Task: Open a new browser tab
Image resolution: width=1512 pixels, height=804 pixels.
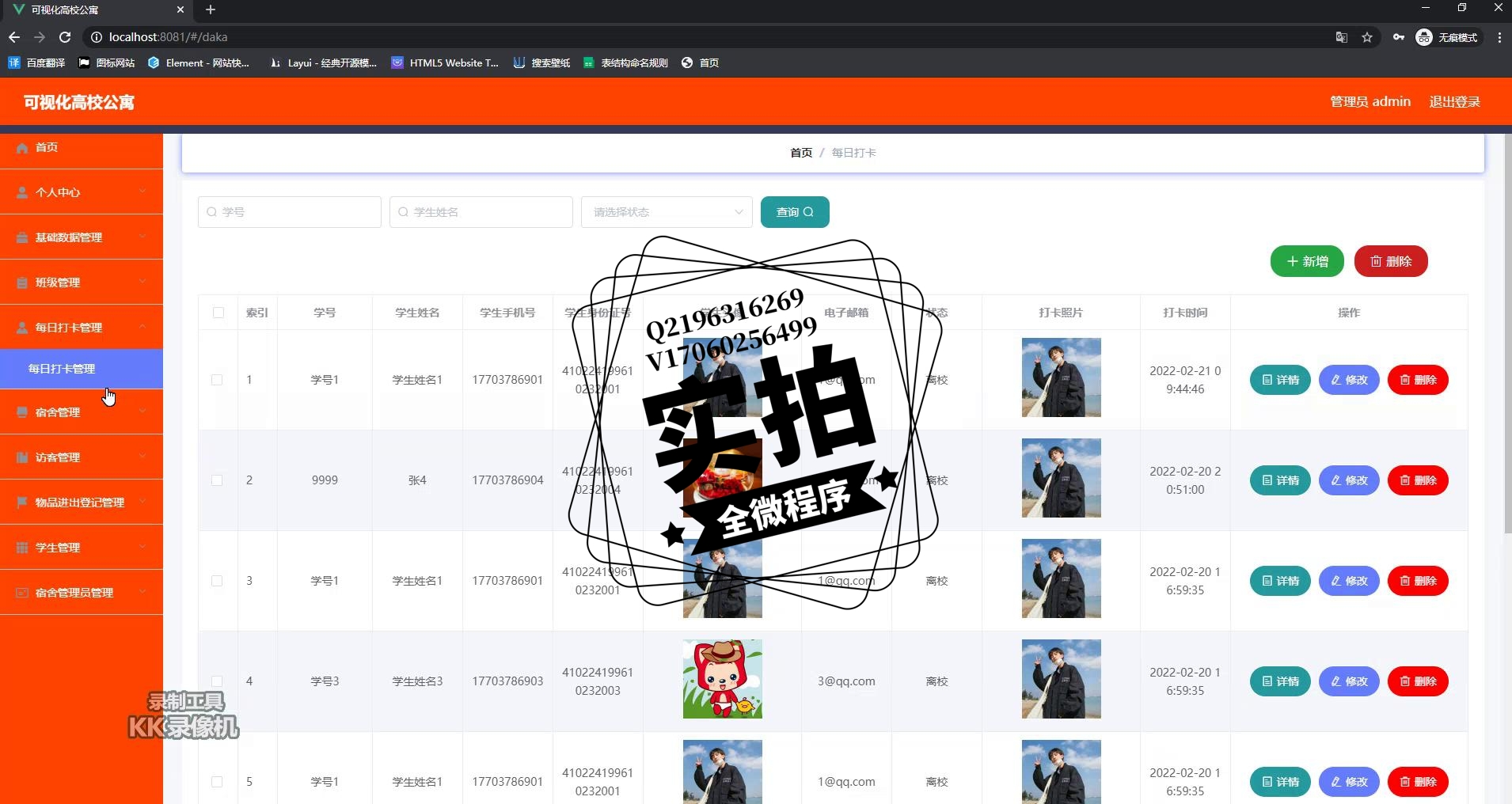Action: click(211, 9)
